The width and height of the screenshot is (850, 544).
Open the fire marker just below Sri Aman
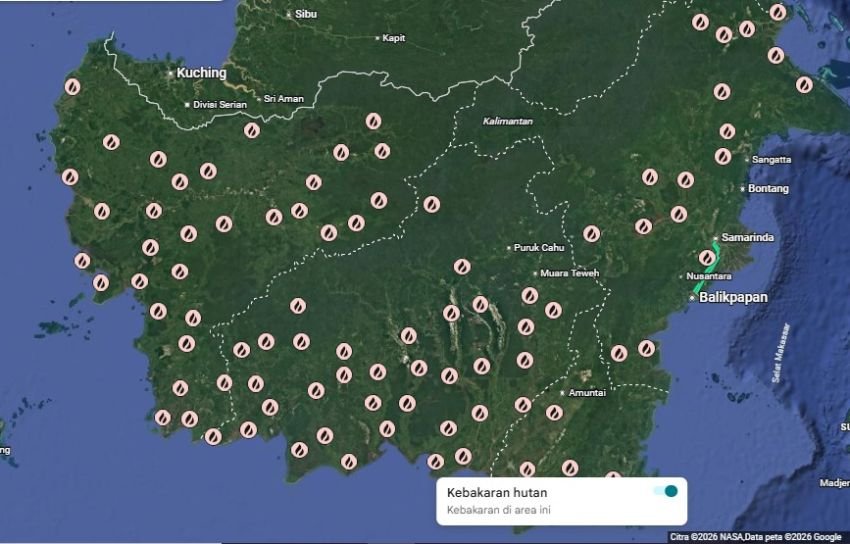coord(252,130)
